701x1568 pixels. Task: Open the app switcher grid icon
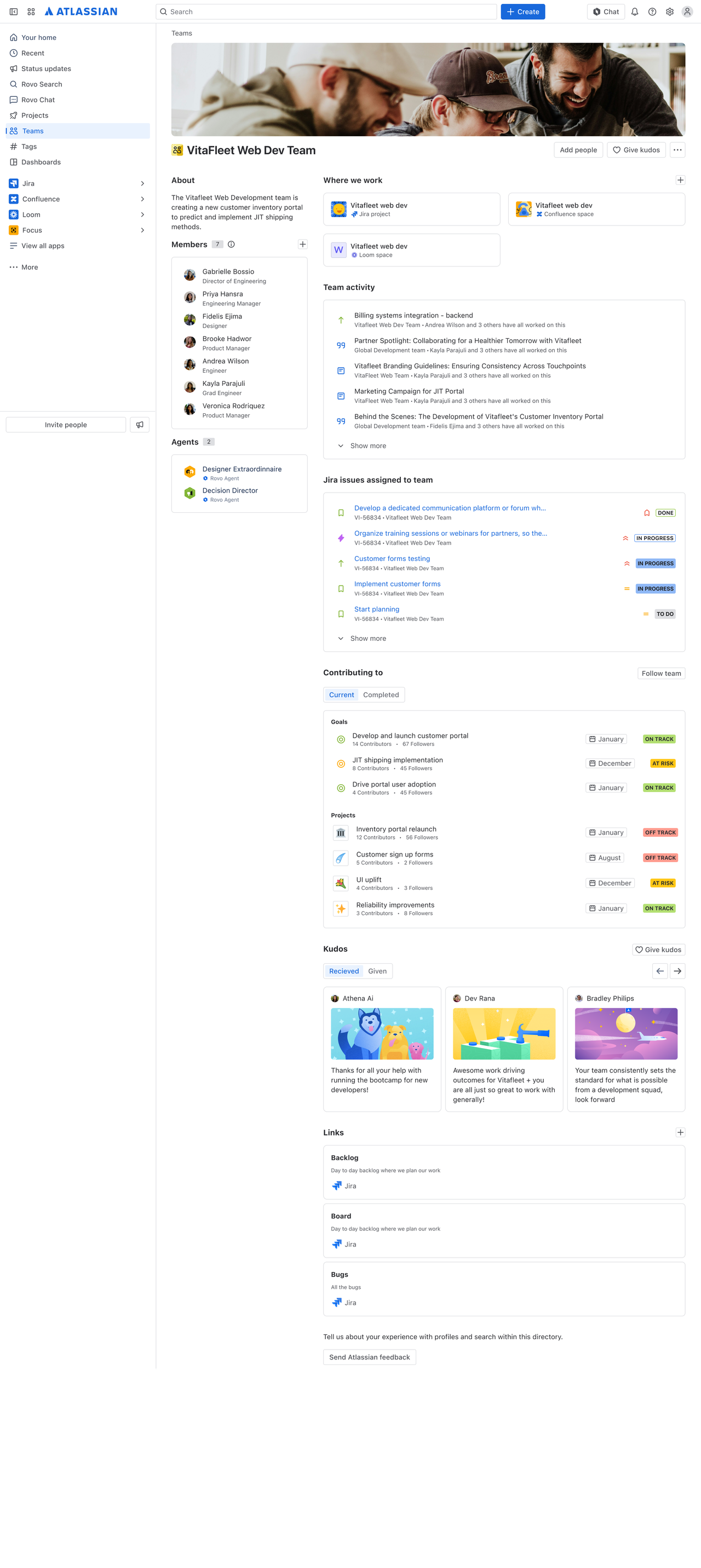[31, 11]
